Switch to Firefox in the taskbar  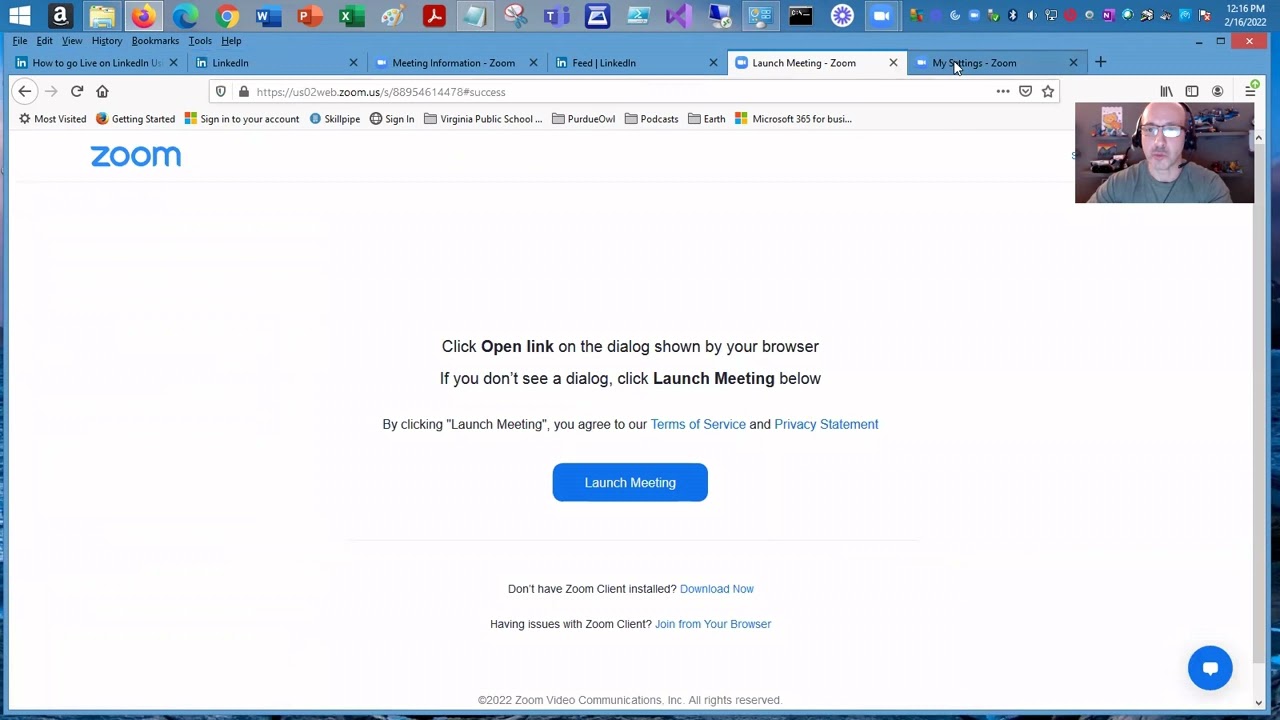(x=143, y=16)
